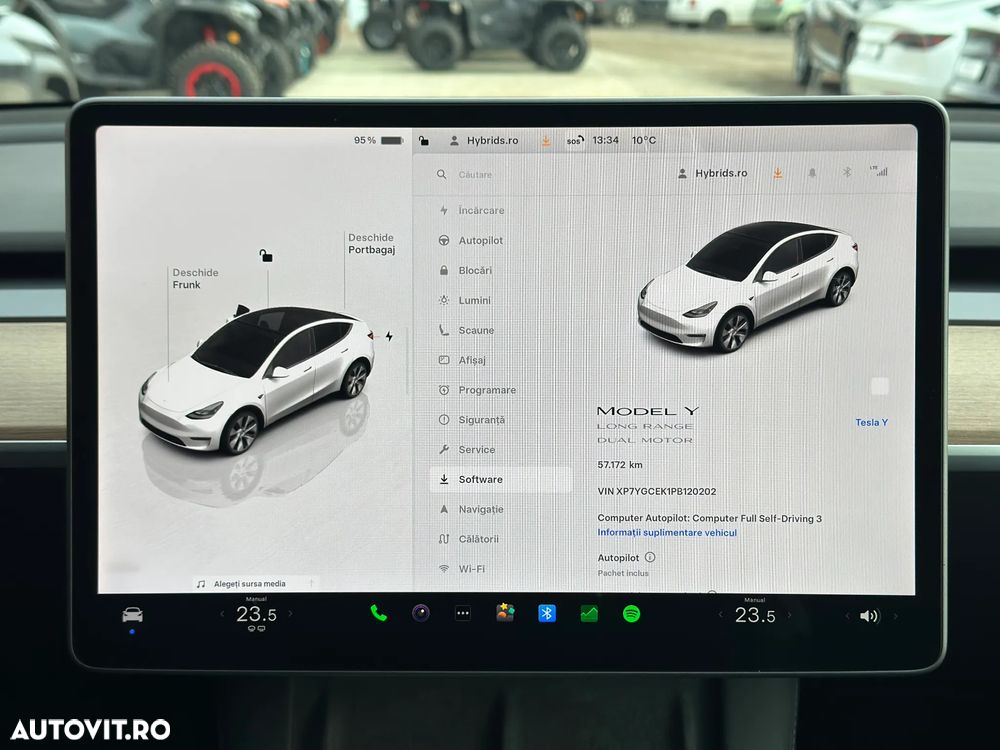Tap the charge port lightning bolt icon

pyautogui.click(x=389, y=336)
